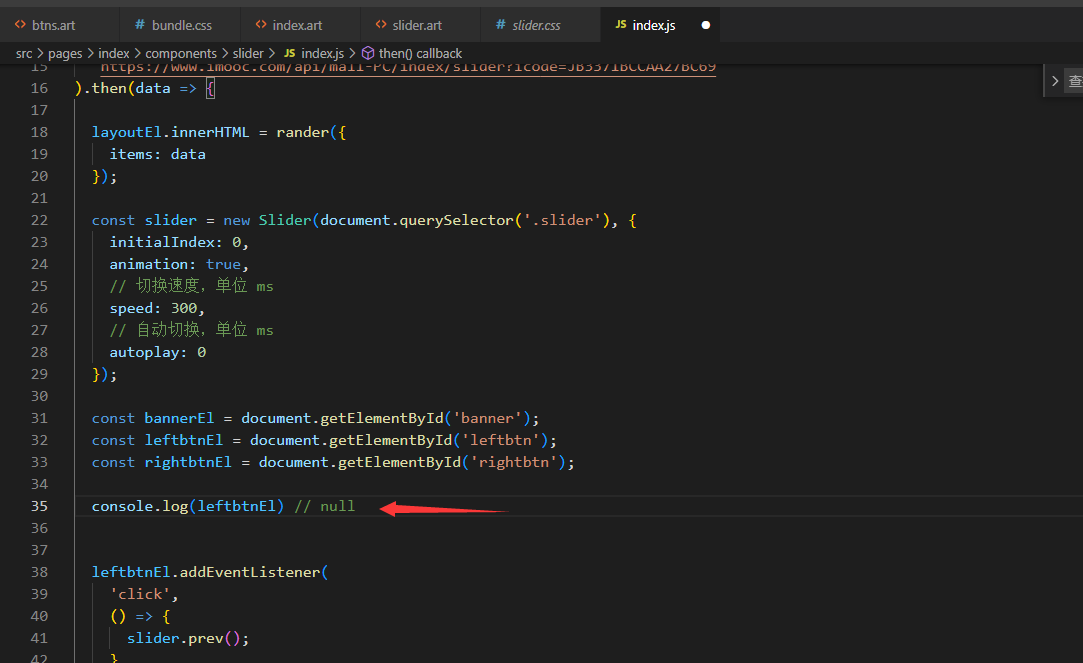Select the slider folder in the breadcrumb
Image resolution: width=1083 pixels, height=663 pixels.
[248, 53]
